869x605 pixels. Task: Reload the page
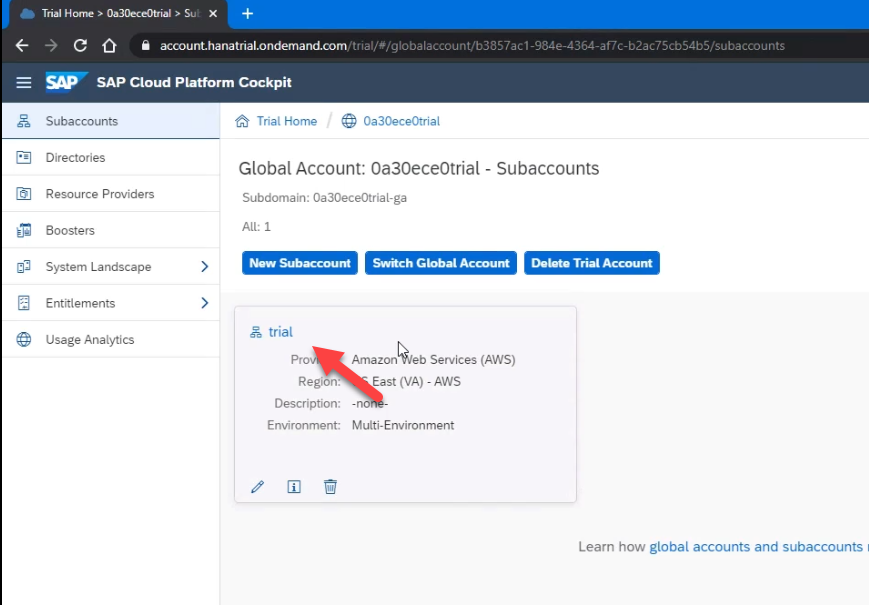[x=80, y=45]
